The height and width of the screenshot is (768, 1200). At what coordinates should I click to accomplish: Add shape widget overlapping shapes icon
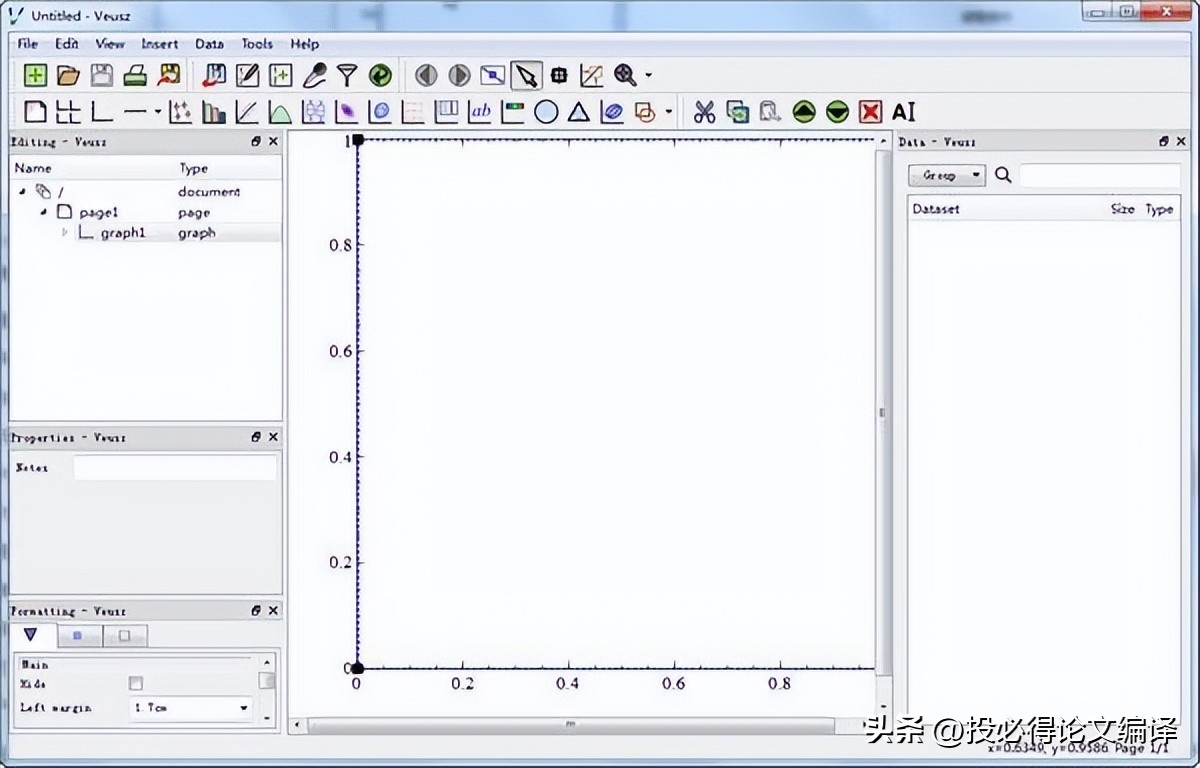(x=646, y=112)
